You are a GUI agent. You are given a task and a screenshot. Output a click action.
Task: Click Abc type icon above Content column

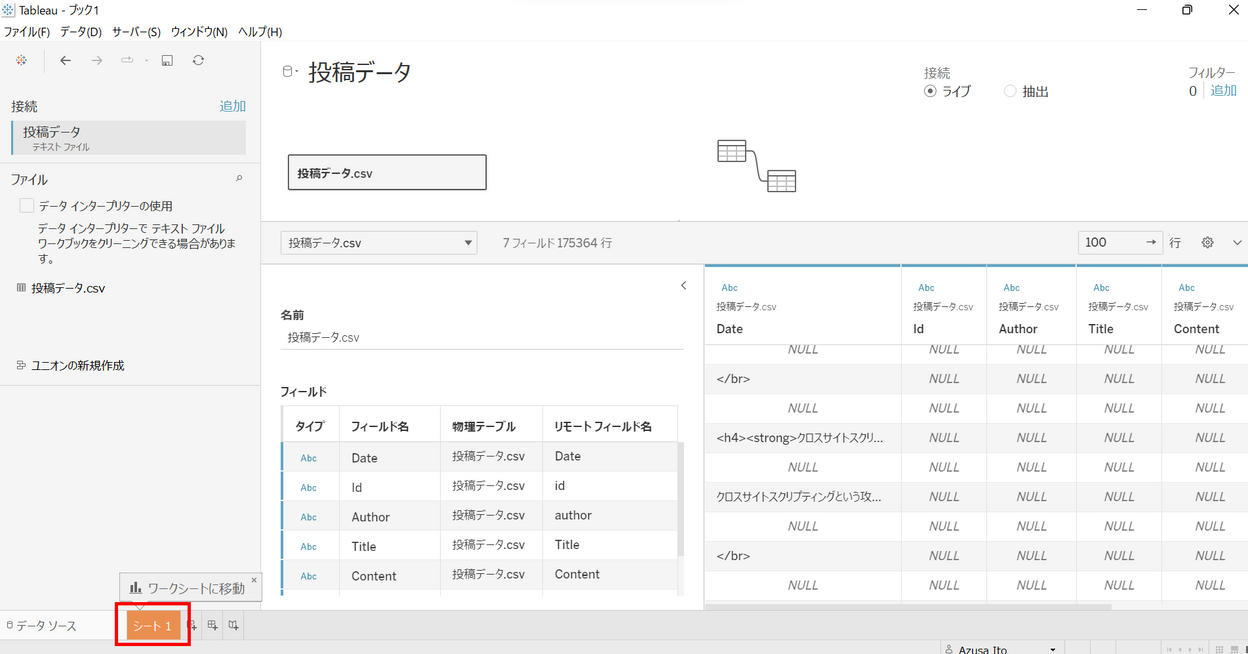[x=1186, y=288]
